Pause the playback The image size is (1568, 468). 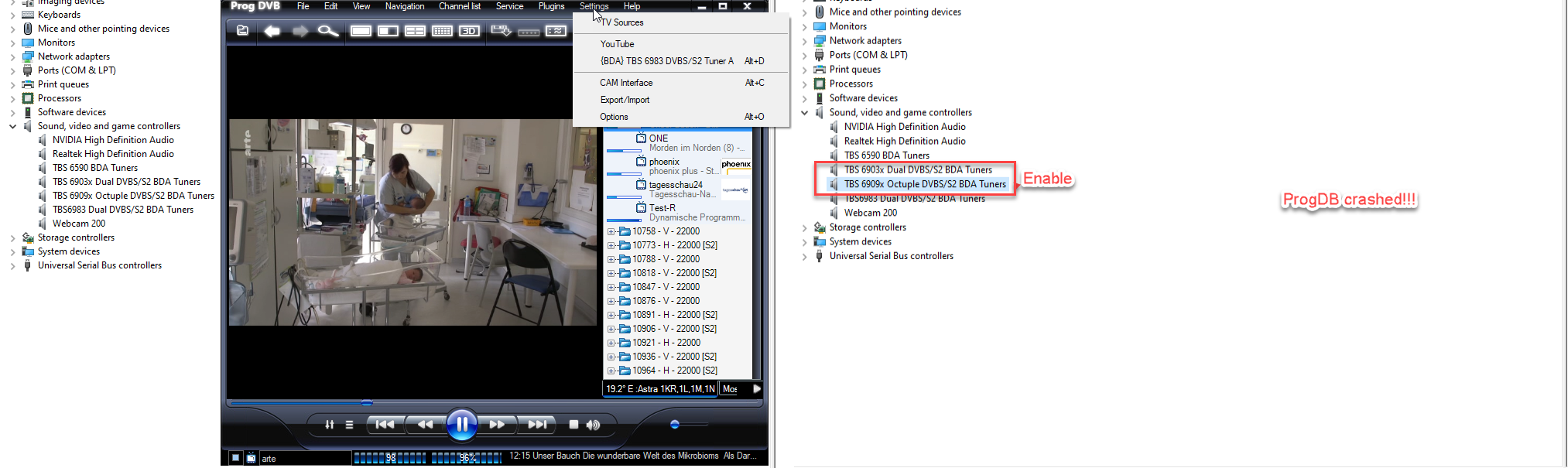point(461,424)
